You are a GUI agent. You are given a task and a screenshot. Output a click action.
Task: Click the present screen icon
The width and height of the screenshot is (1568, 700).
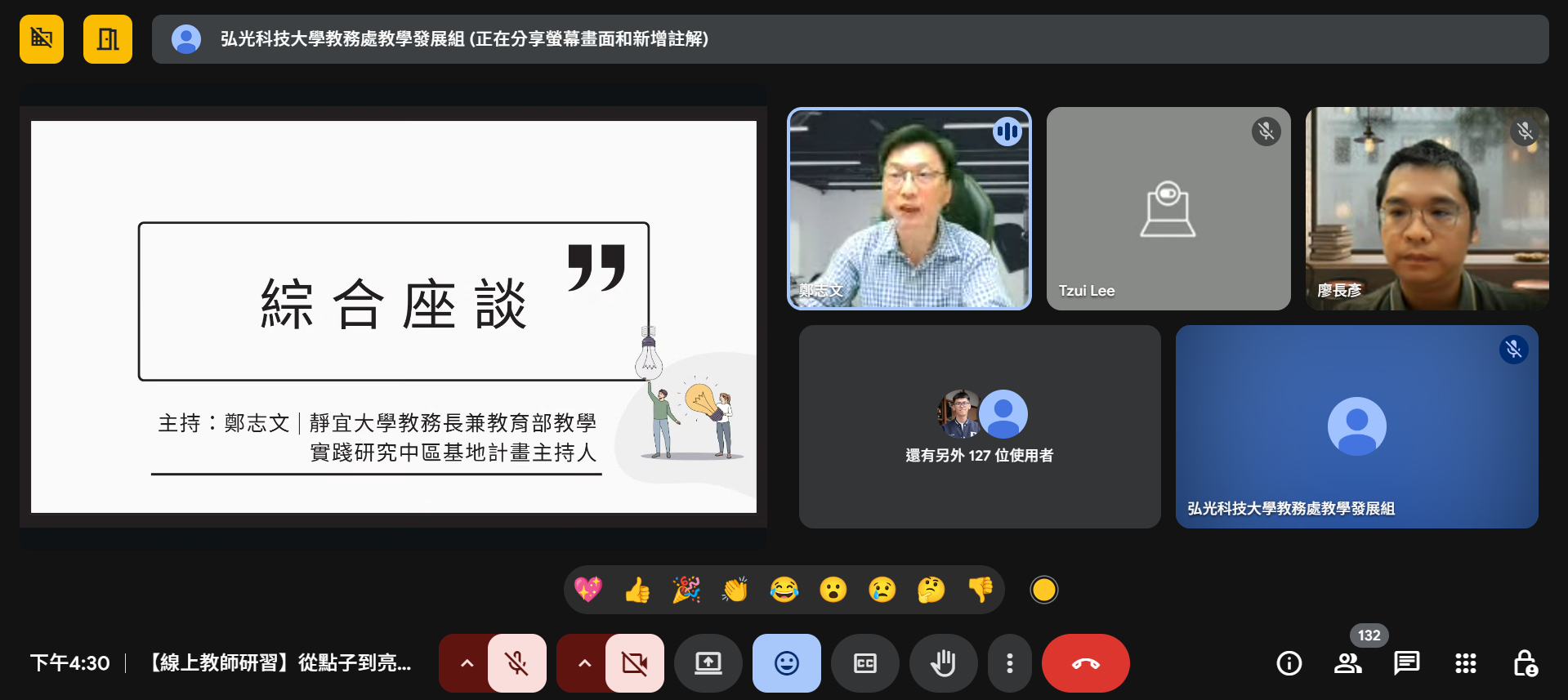(x=708, y=663)
